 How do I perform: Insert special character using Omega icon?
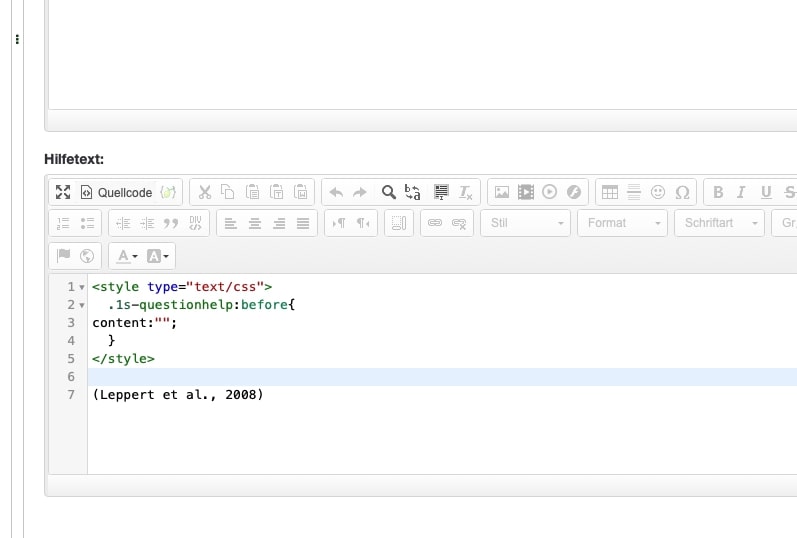(x=683, y=192)
